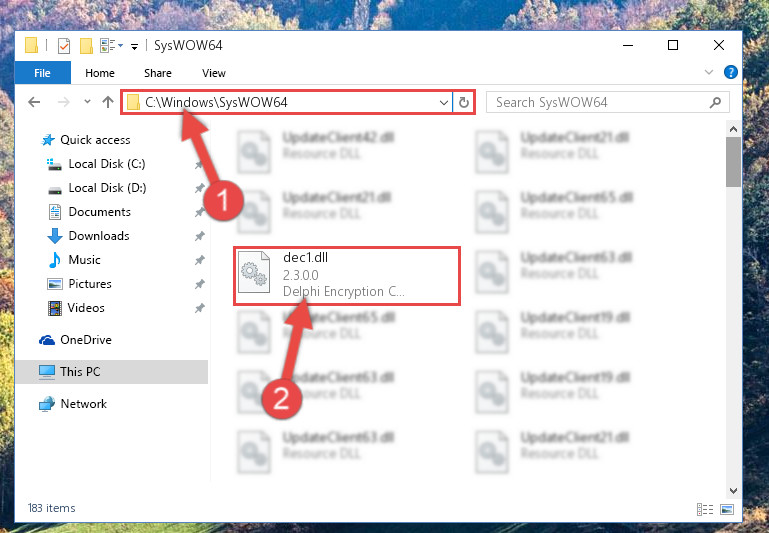The height and width of the screenshot is (533, 769).
Task: Unpin Videos using its pin icon
Action: [x=200, y=308]
